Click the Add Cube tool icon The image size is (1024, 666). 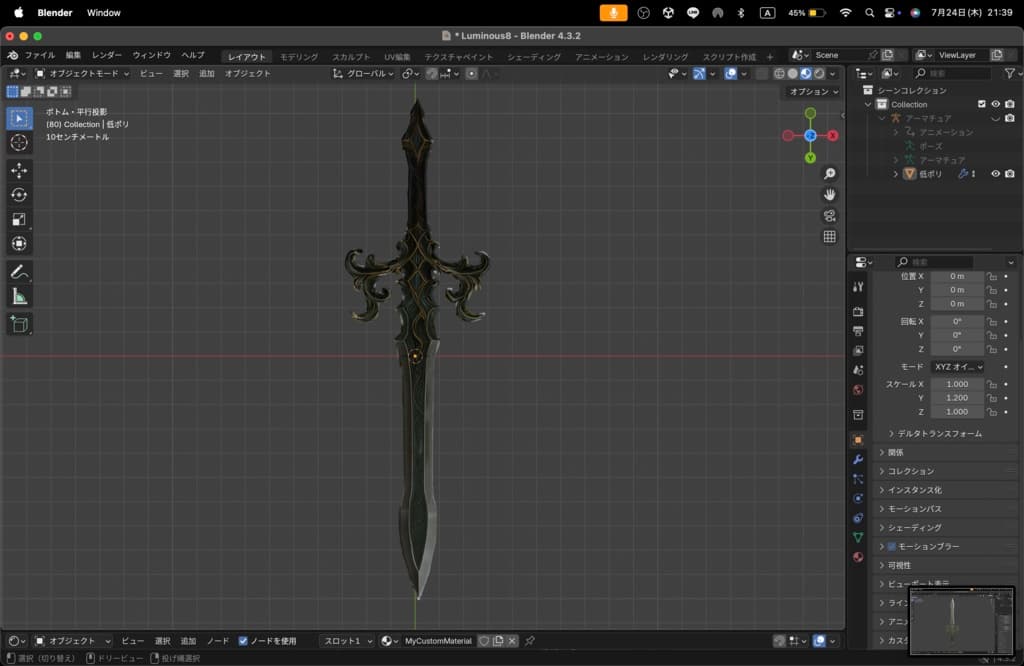(x=19, y=324)
